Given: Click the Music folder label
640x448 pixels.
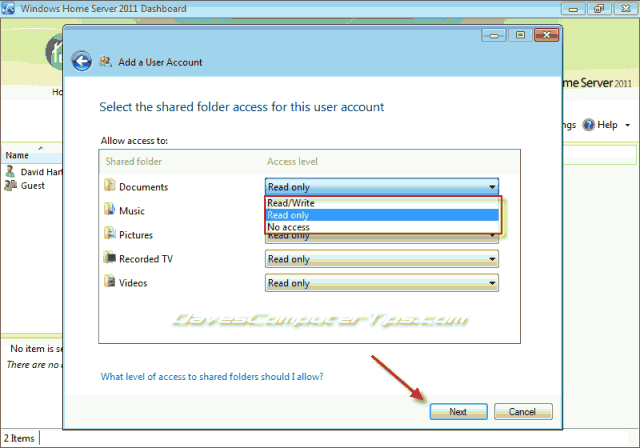Looking at the screenshot, I should [132, 211].
